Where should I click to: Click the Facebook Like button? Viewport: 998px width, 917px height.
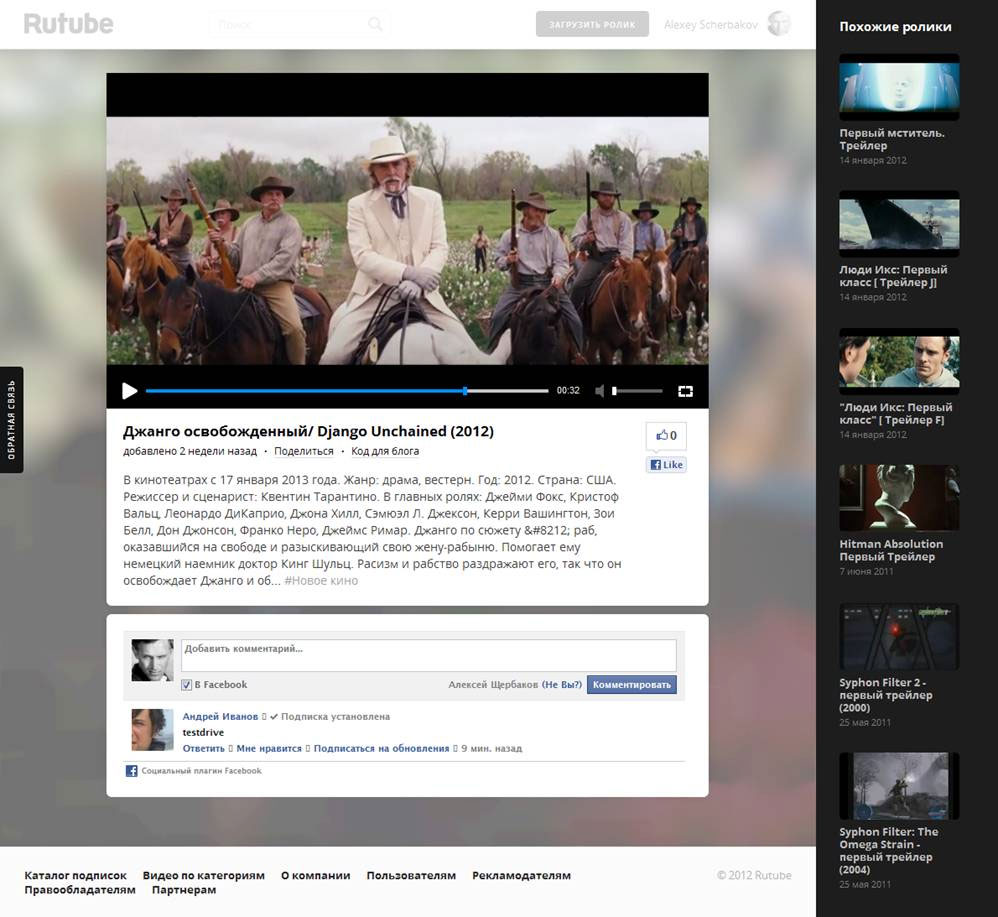666,465
